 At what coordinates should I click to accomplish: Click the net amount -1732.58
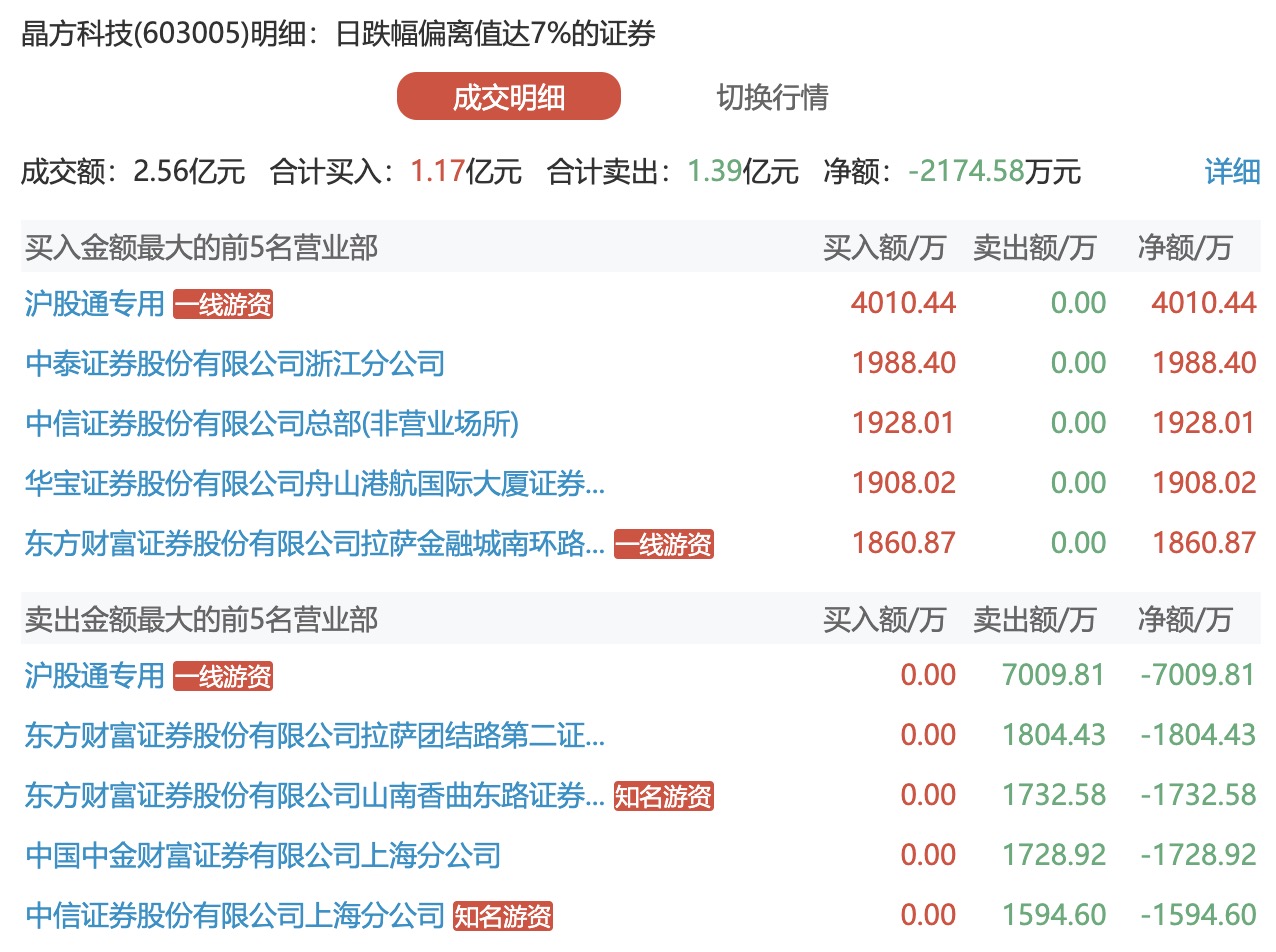click(1197, 796)
